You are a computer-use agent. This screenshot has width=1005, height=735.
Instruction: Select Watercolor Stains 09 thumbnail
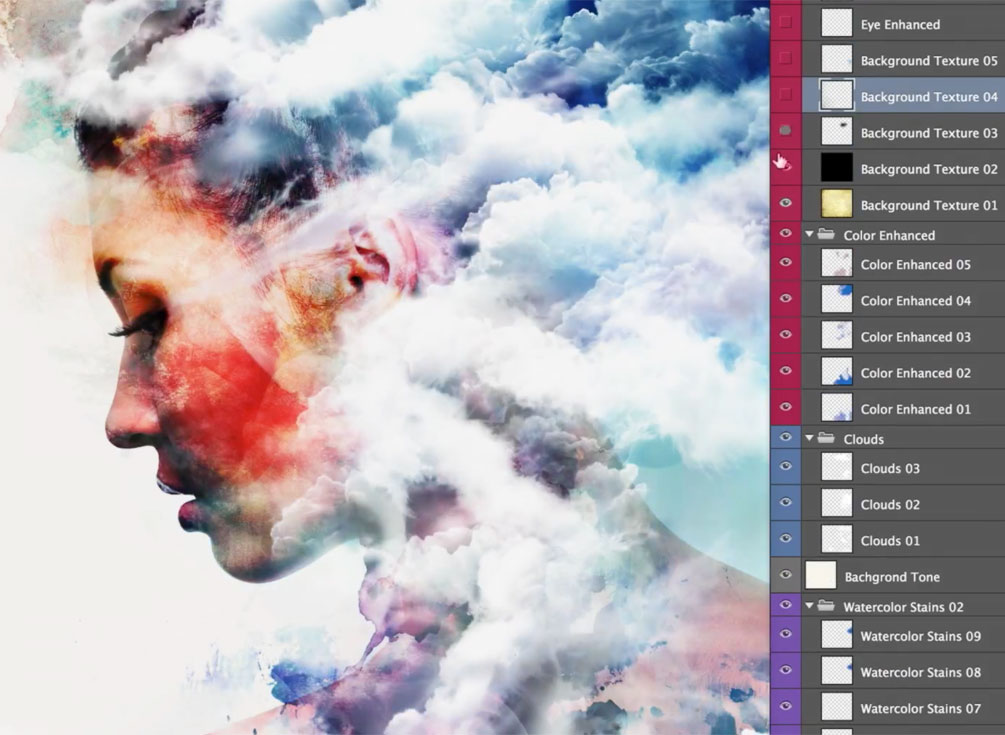pos(837,635)
